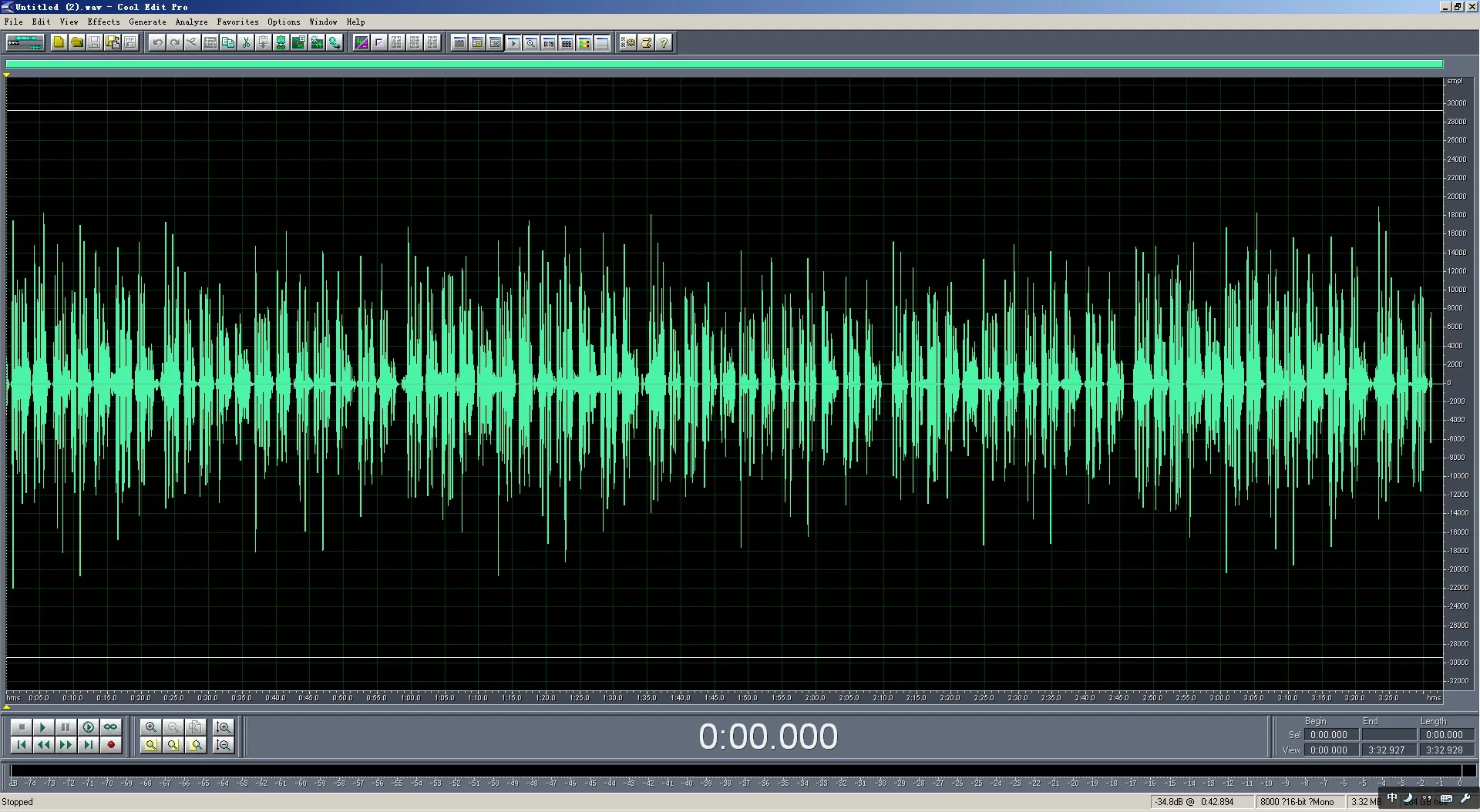This screenshot has height=812, width=1480.
Task: Open the File menu
Action: (13, 22)
